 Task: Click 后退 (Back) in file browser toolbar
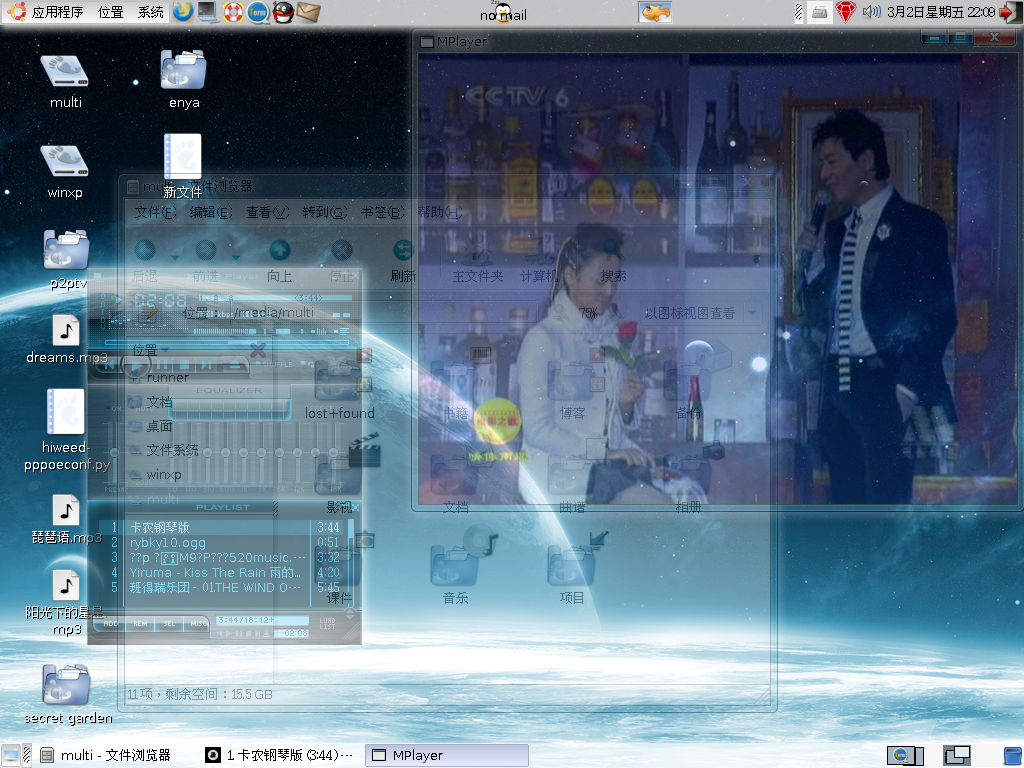[x=144, y=262]
